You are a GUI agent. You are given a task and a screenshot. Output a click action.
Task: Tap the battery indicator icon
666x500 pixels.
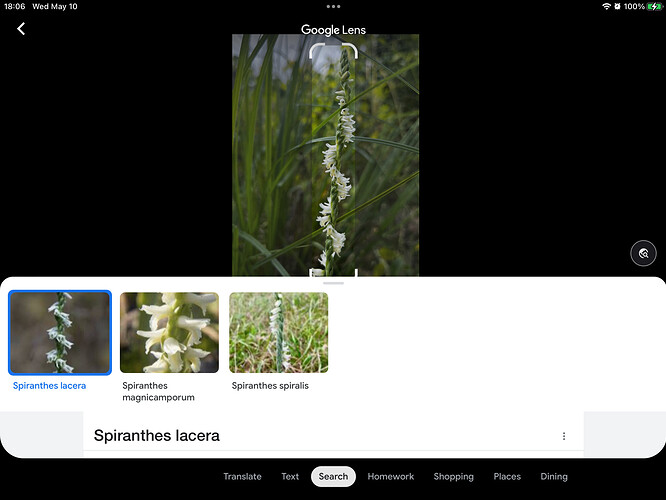pos(654,6)
